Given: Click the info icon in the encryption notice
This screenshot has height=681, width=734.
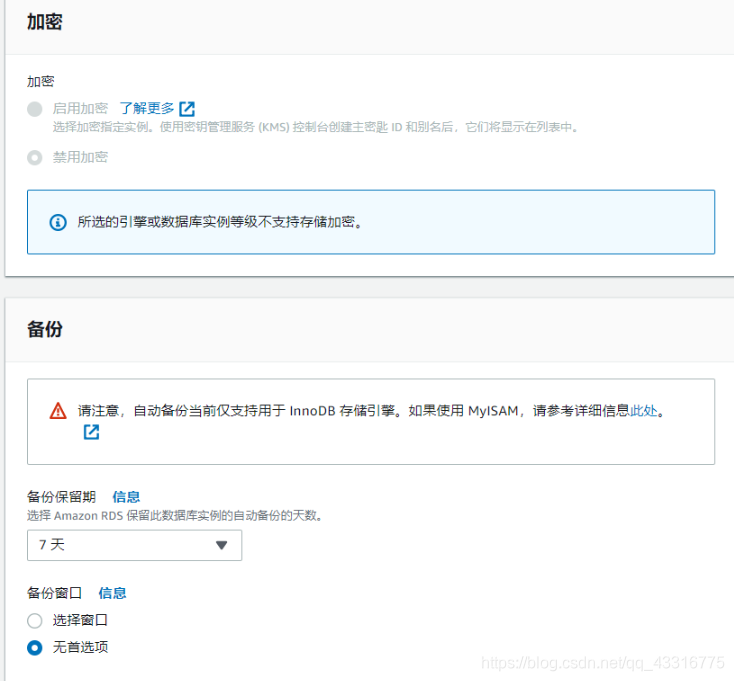Looking at the screenshot, I should pyautogui.click(x=58, y=222).
